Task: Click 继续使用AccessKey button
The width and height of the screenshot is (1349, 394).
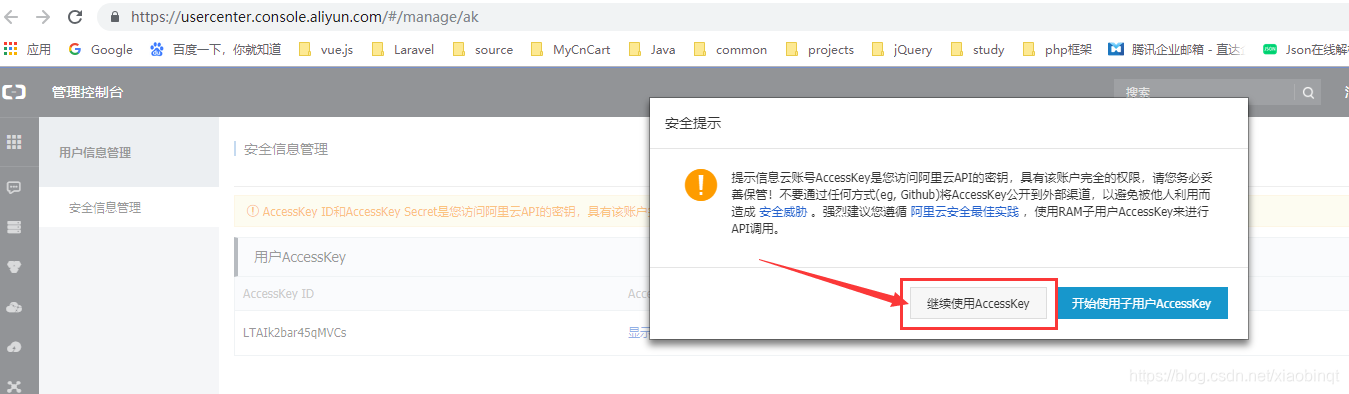Action: 978,303
